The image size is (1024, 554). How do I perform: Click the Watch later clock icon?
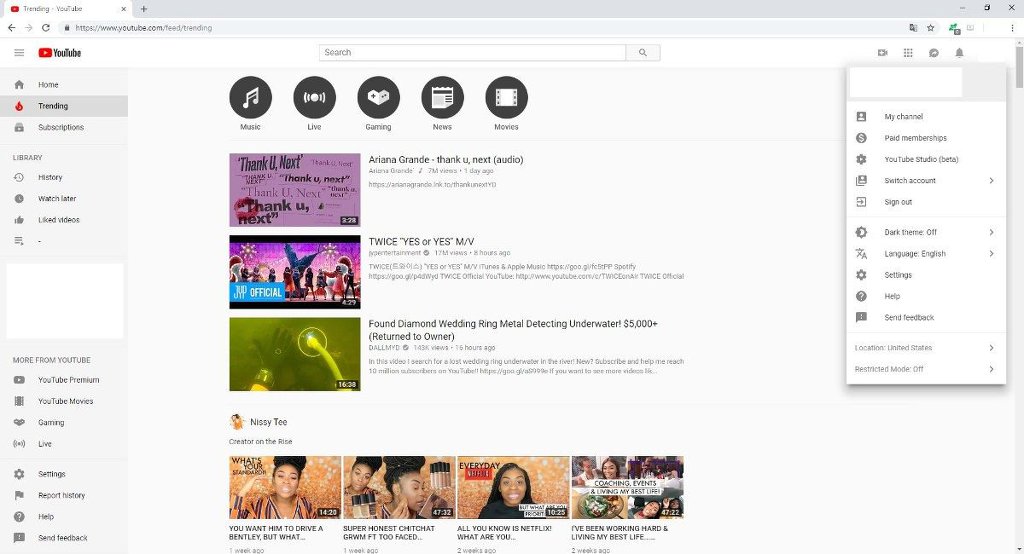[x=19, y=199]
